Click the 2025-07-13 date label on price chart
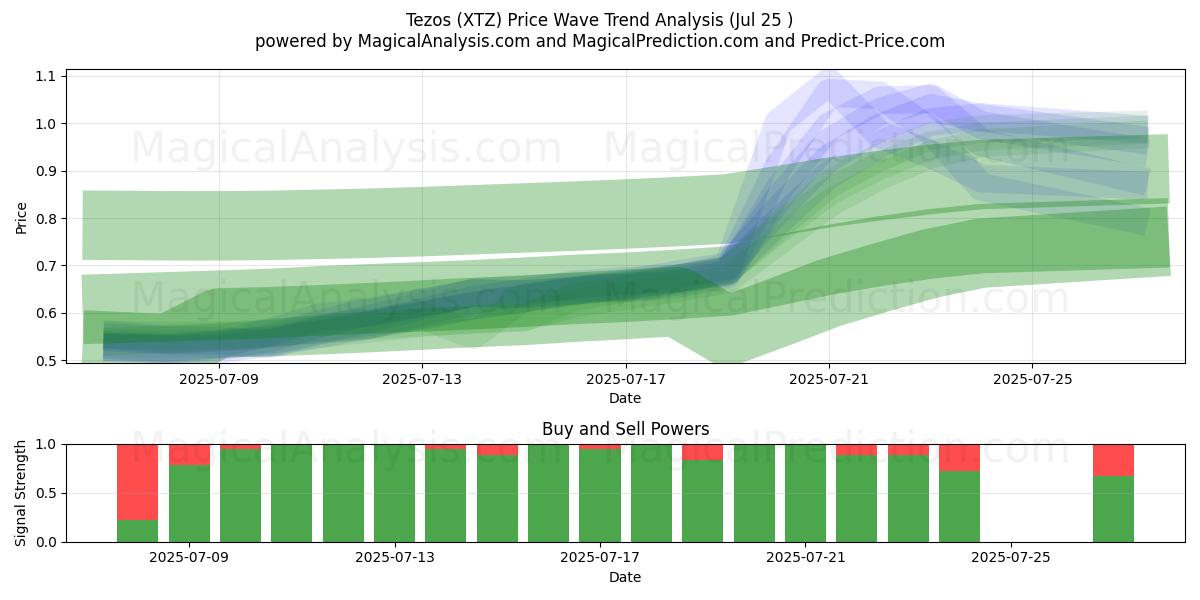Viewport: 1200px width, 600px height. click(x=422, y=379)
